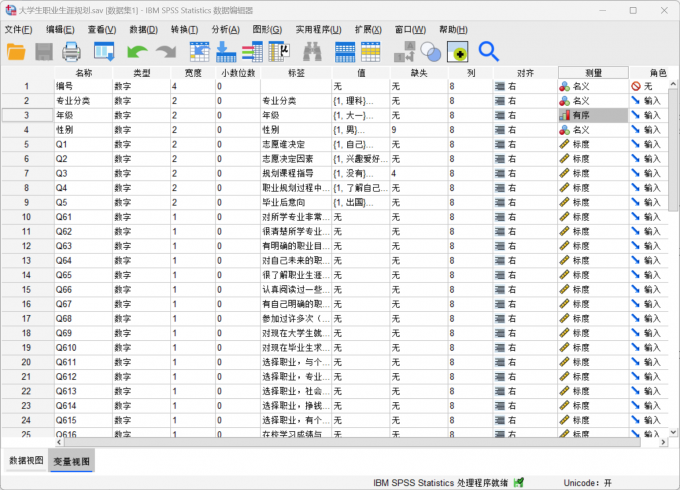The image size is (680, 490).
Task: Click the label cell 志愿谁决定
Action: click(297, 144)
